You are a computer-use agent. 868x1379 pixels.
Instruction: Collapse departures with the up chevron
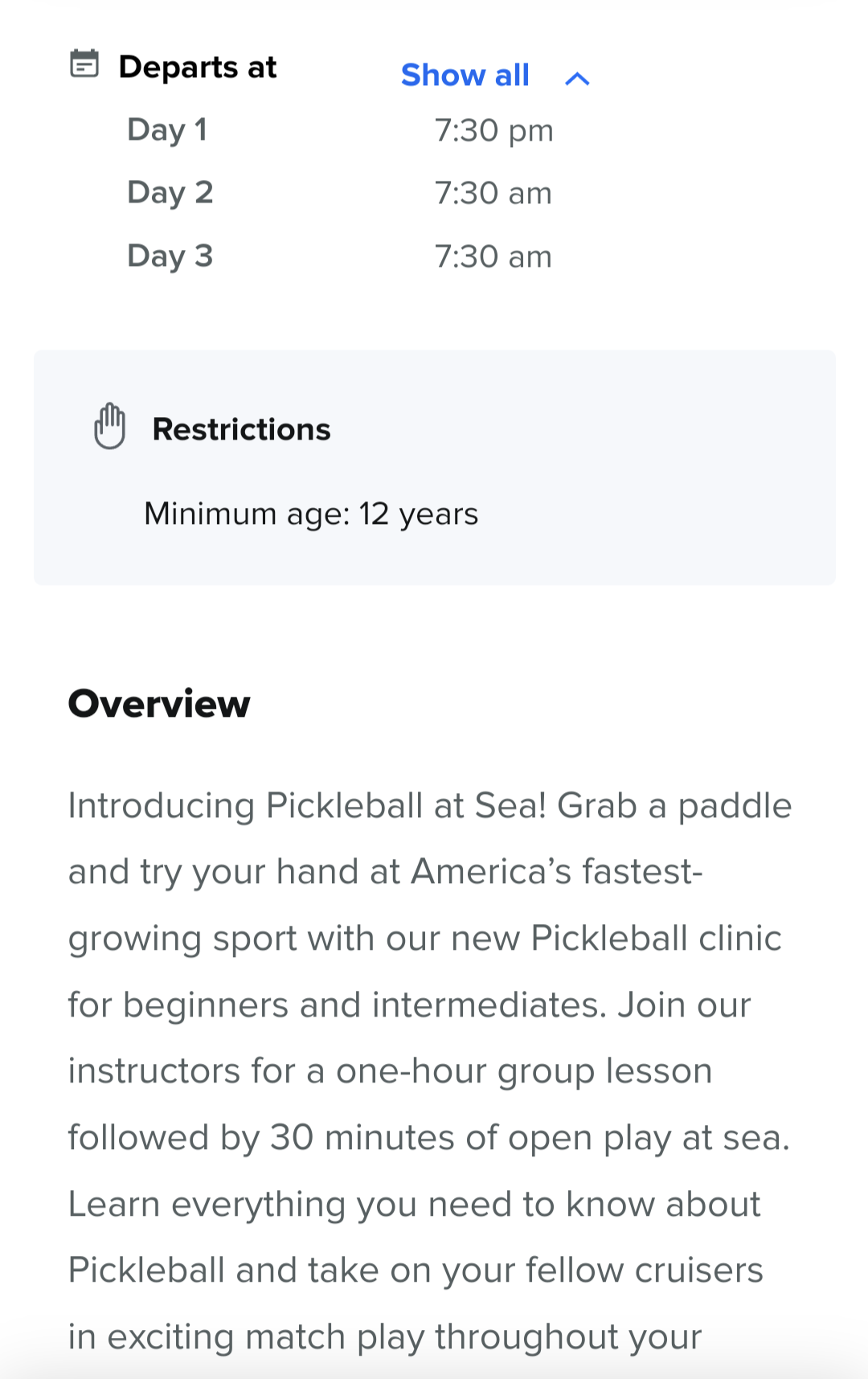coord(577,78)
